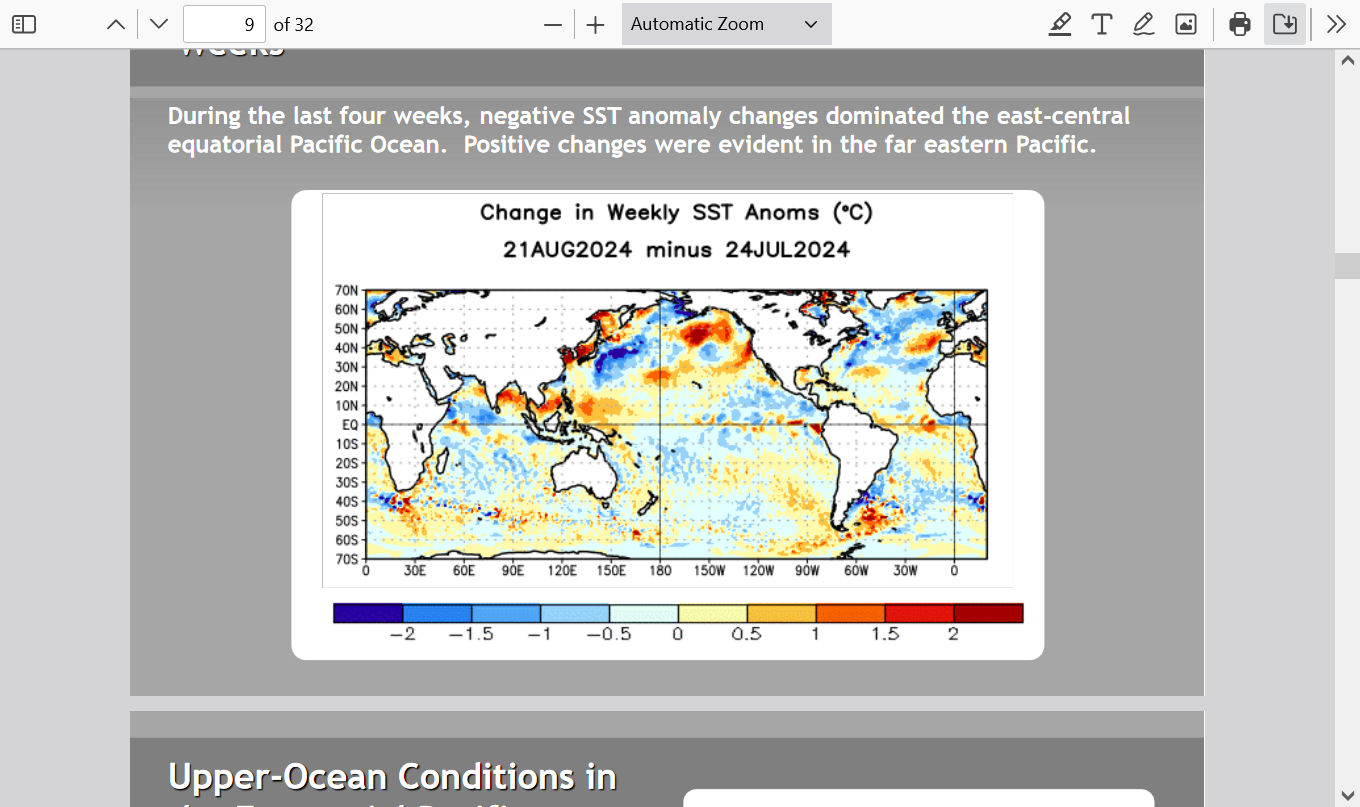The image size is (1360, 807).
Task: Open the Automatic Zoom dropdown
Action: (726, 24)
